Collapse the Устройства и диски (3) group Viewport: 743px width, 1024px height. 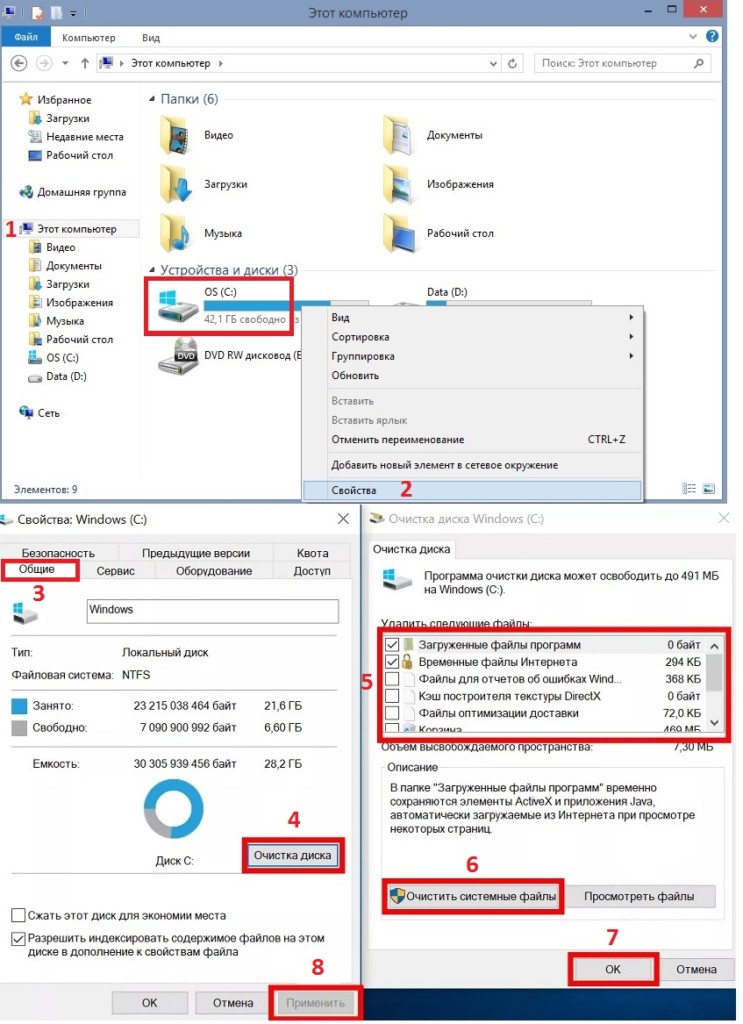[x=152, y=270]
